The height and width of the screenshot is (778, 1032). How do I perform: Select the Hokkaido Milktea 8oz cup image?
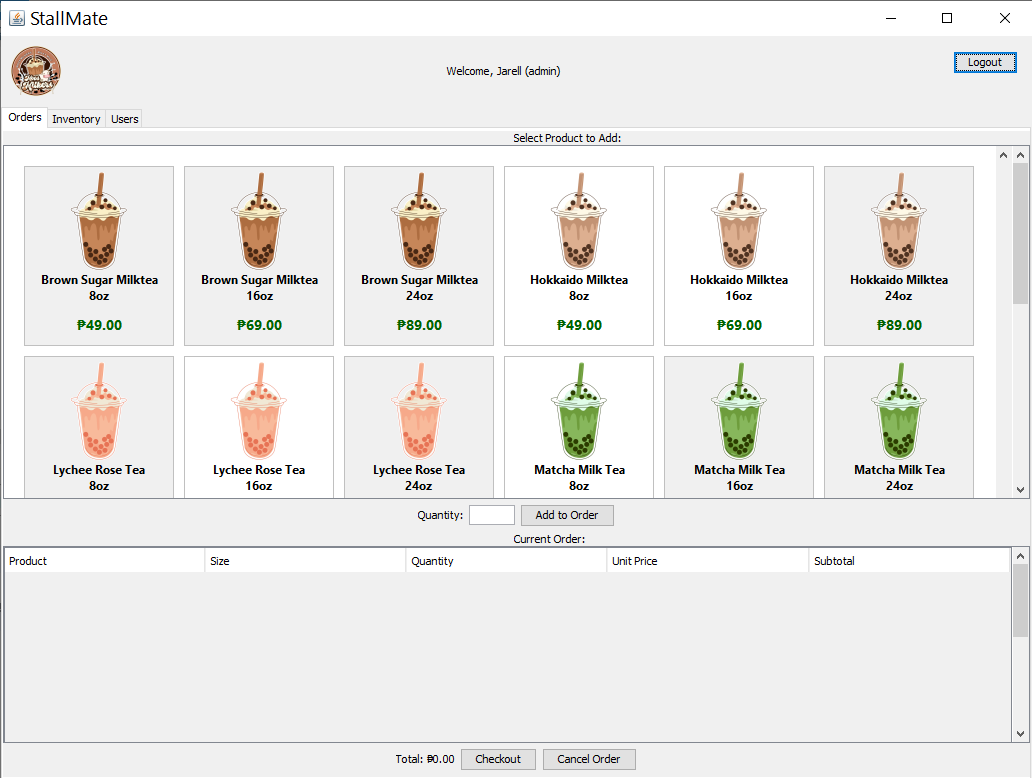coord(579,220)
